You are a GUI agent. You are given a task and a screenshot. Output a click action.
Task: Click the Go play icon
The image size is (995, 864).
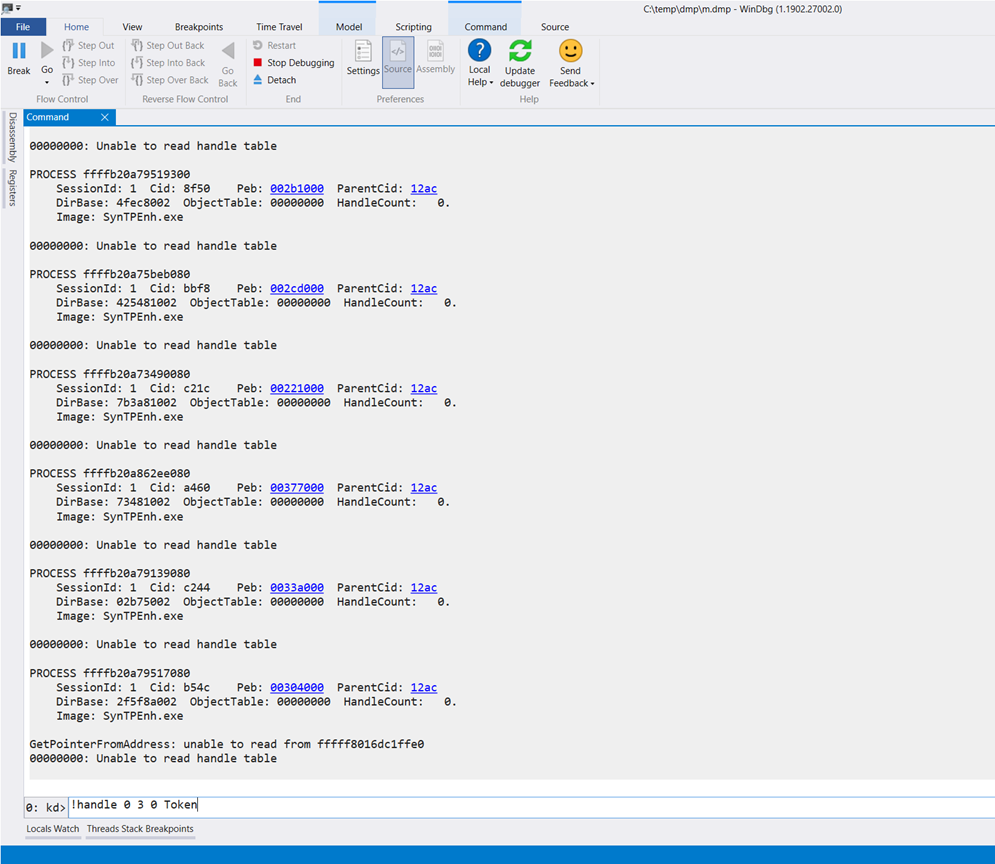[x=47, y=51]
